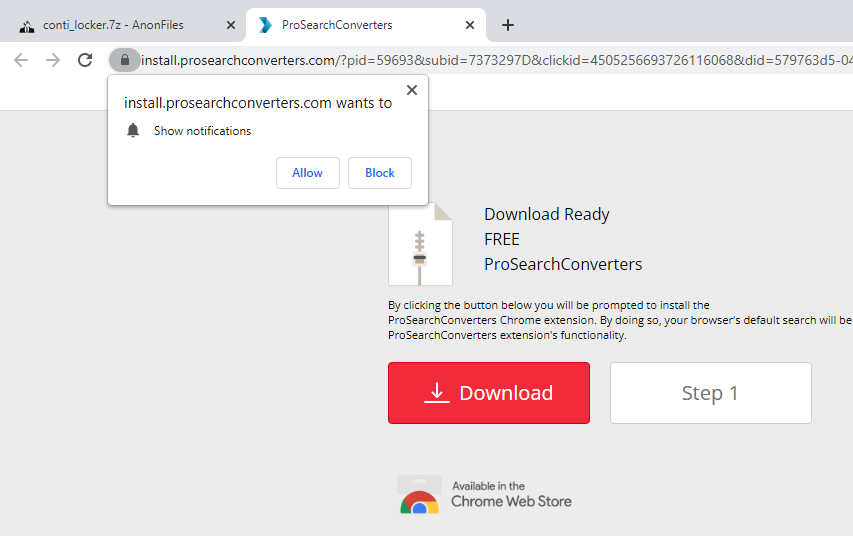Block notifications from prosearchconverters
This screenshot has height=536, width=853.
380,173
